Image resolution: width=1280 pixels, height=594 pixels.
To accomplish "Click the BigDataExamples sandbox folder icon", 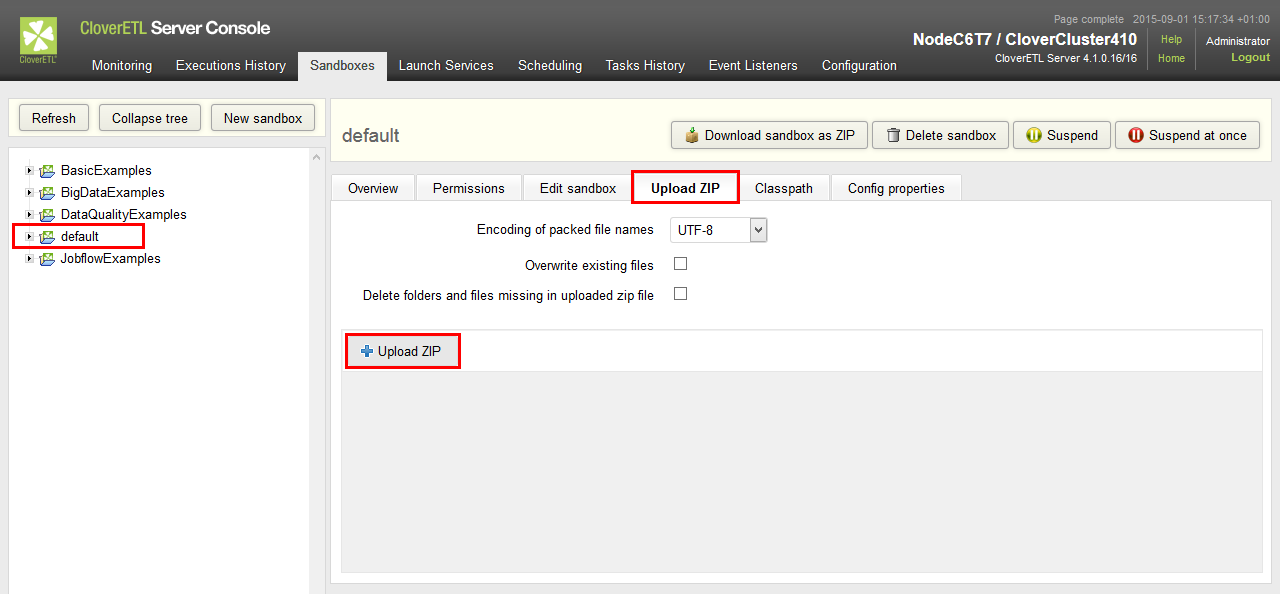I will [47, 193].
